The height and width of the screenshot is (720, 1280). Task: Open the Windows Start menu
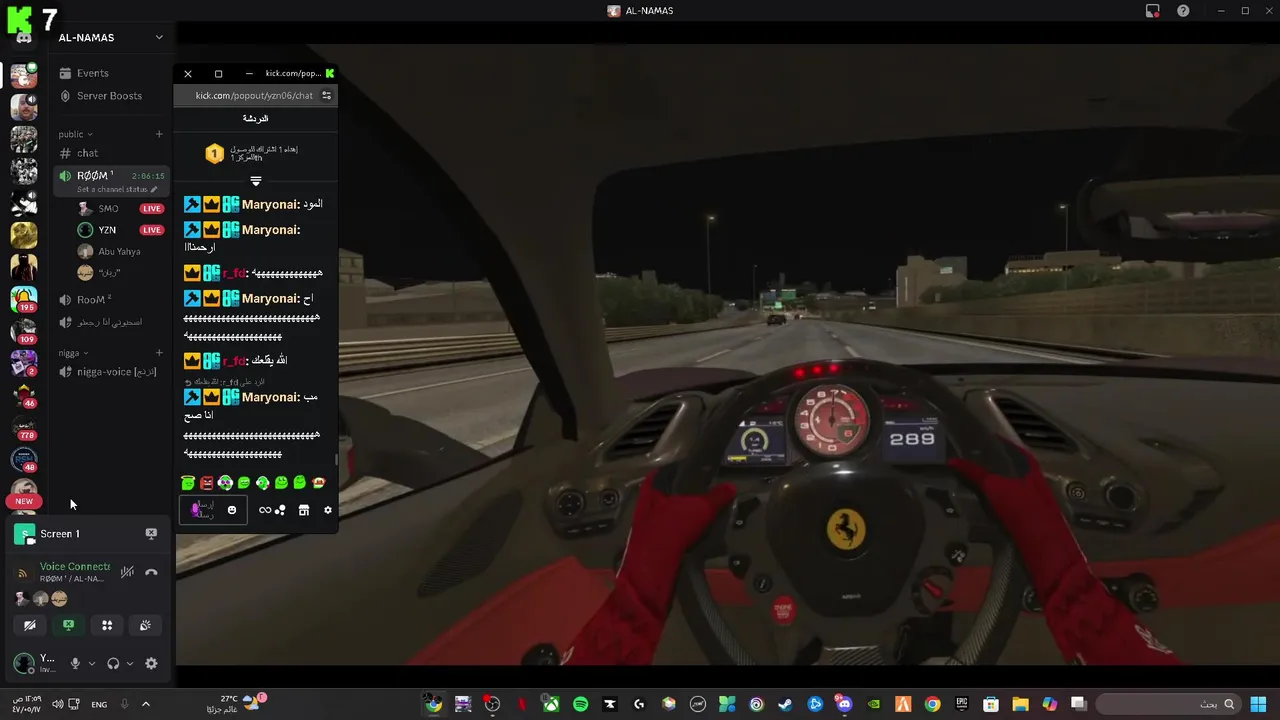(x=1258, y=704)
